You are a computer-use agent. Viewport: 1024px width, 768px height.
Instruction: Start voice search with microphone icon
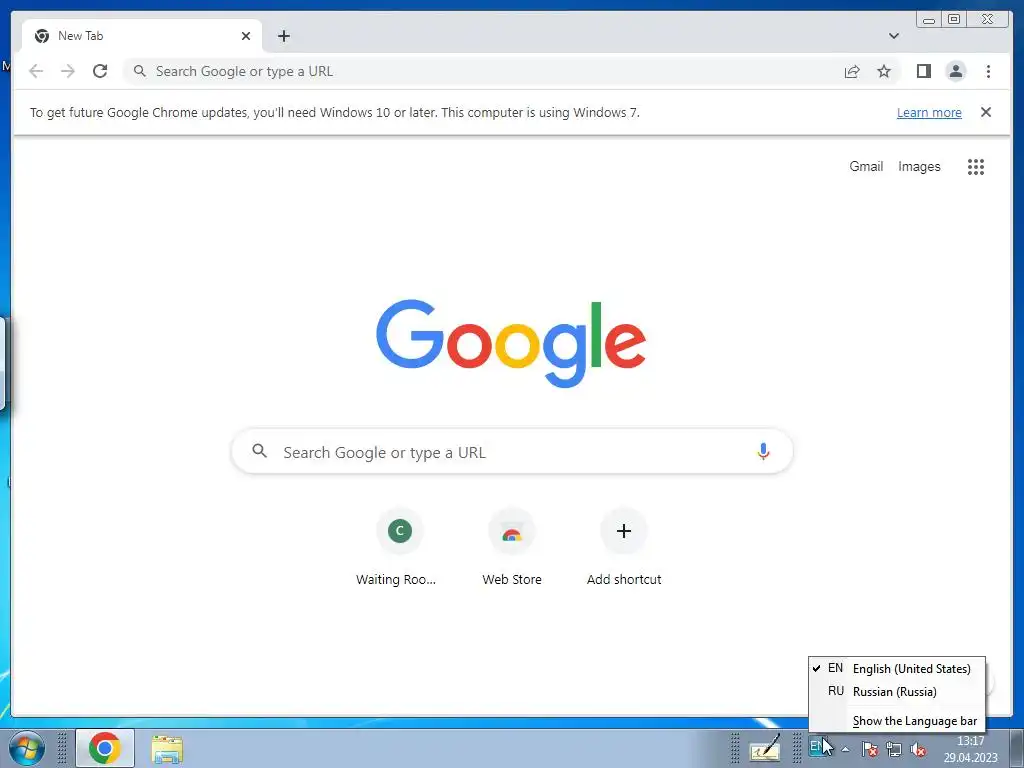click(763, 451)
